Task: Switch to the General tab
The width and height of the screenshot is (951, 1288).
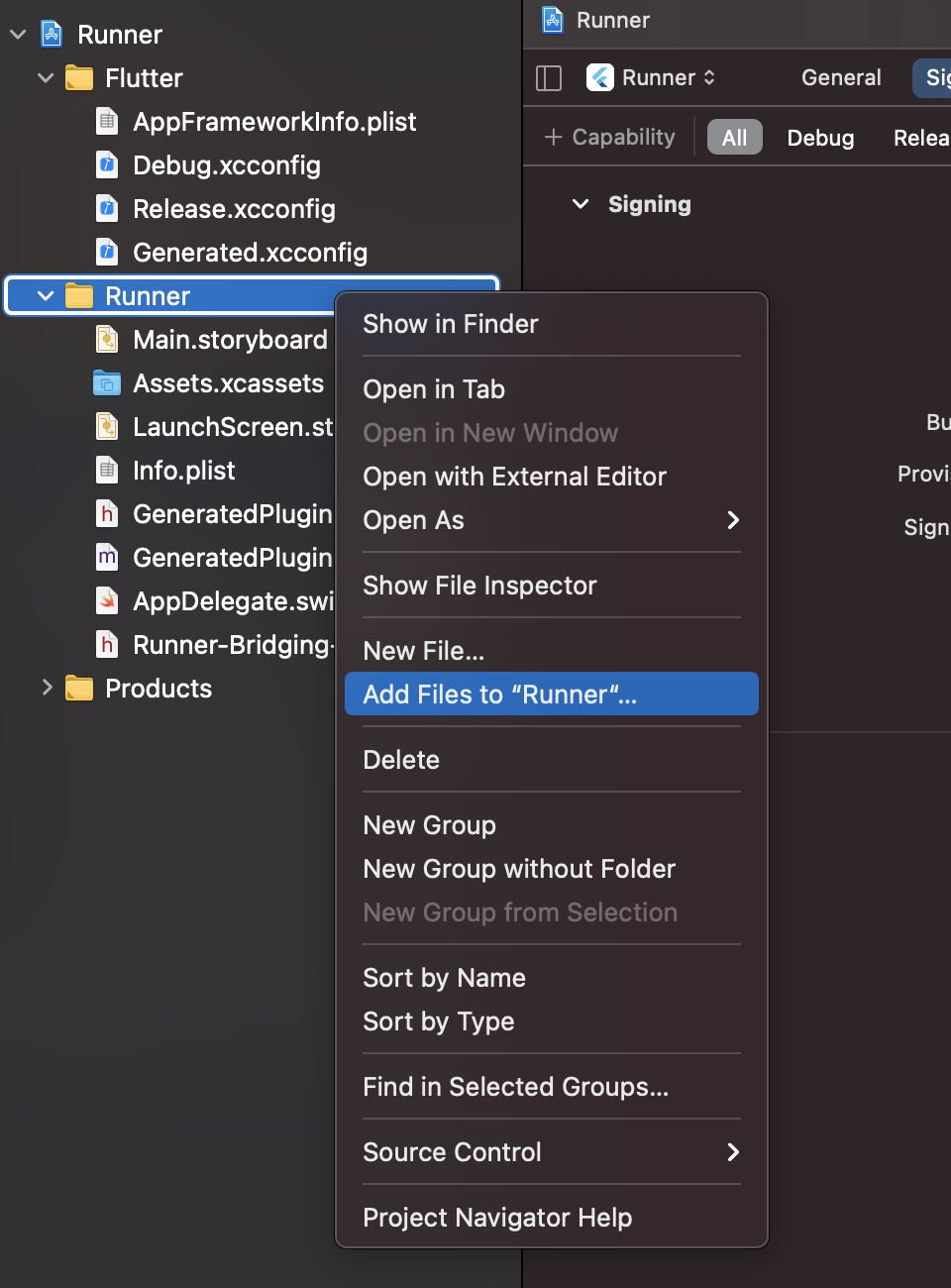Action: click(x=841, y=77)
